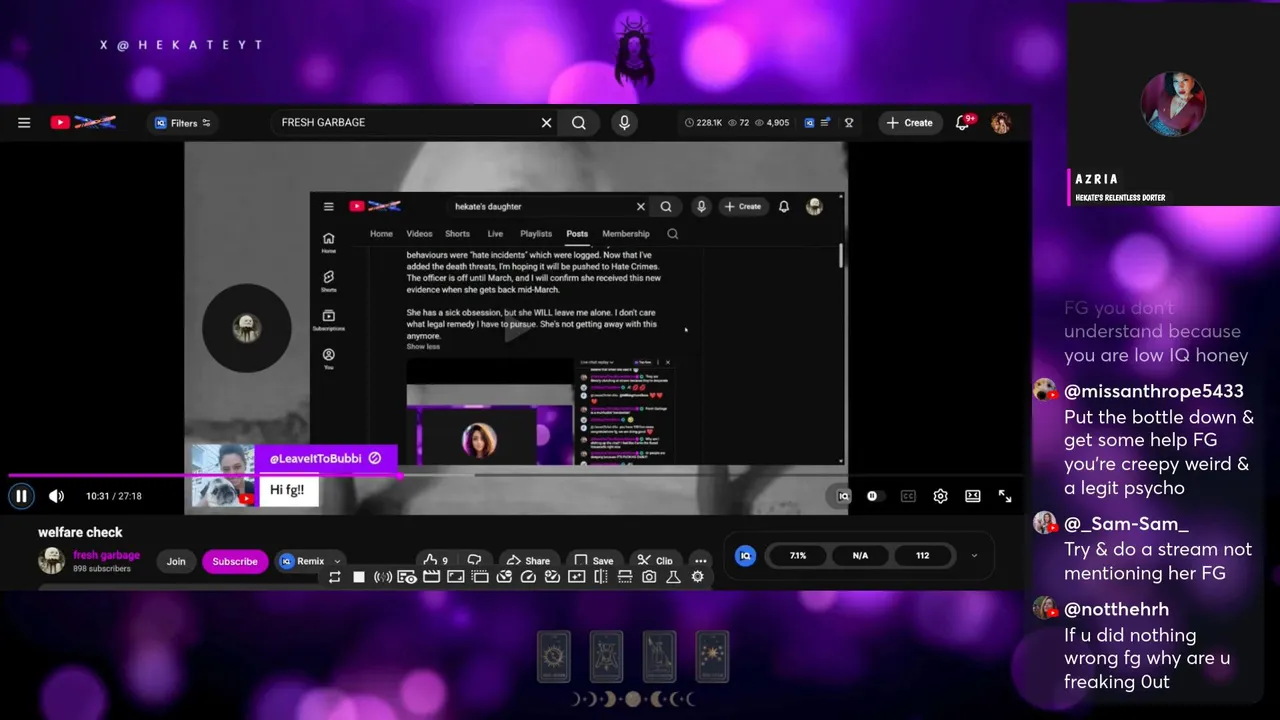
Task: Open enhancer toolbar settings gear
Action: pyautogui.click(x=697, y=577)
